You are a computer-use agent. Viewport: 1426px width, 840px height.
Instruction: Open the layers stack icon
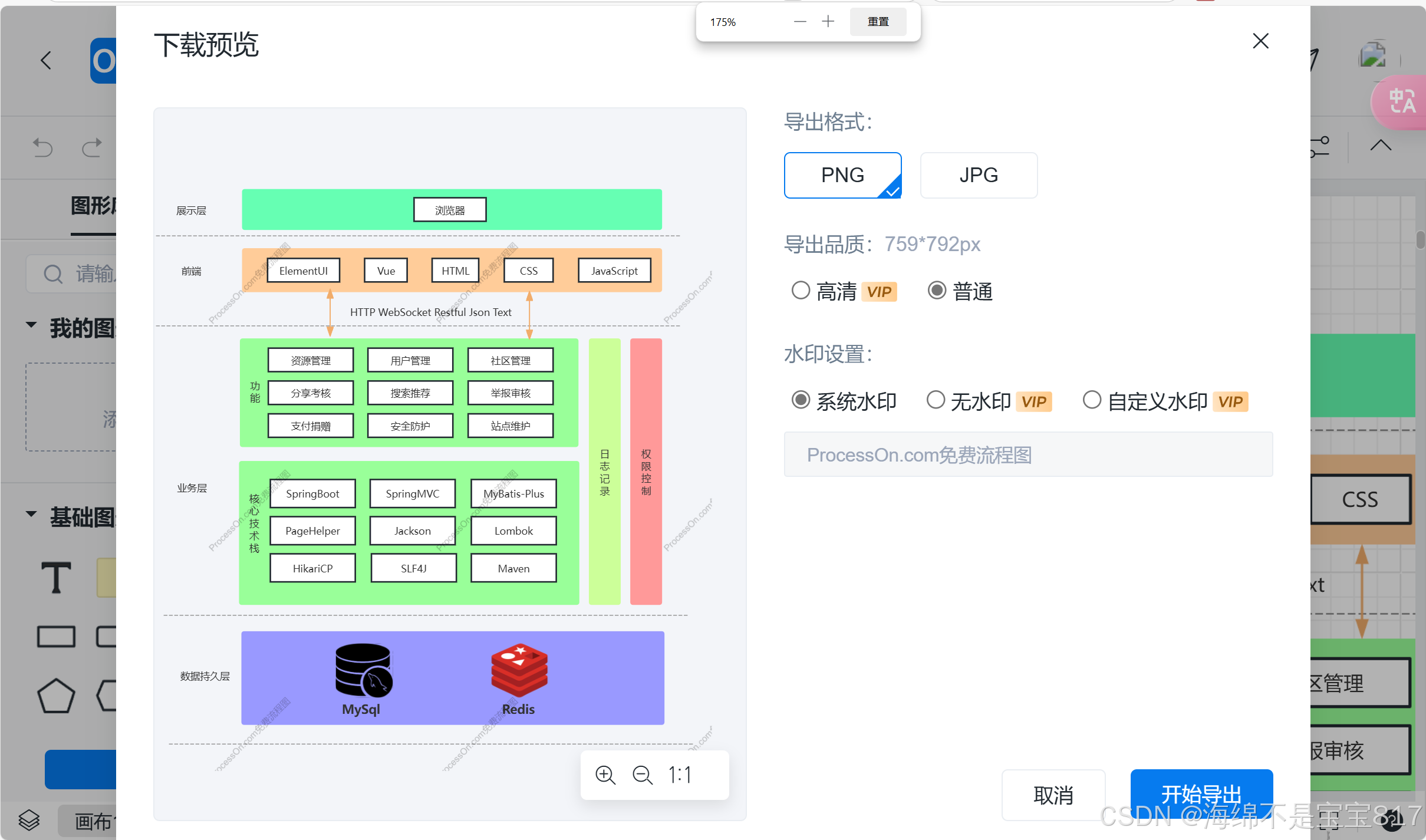click(29, 820)
